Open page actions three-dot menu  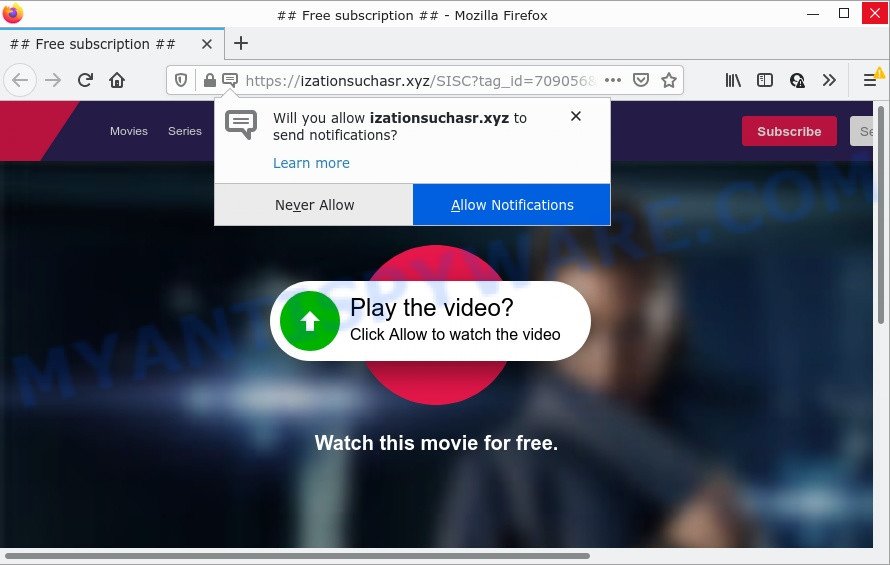click(x=613, y=80)
